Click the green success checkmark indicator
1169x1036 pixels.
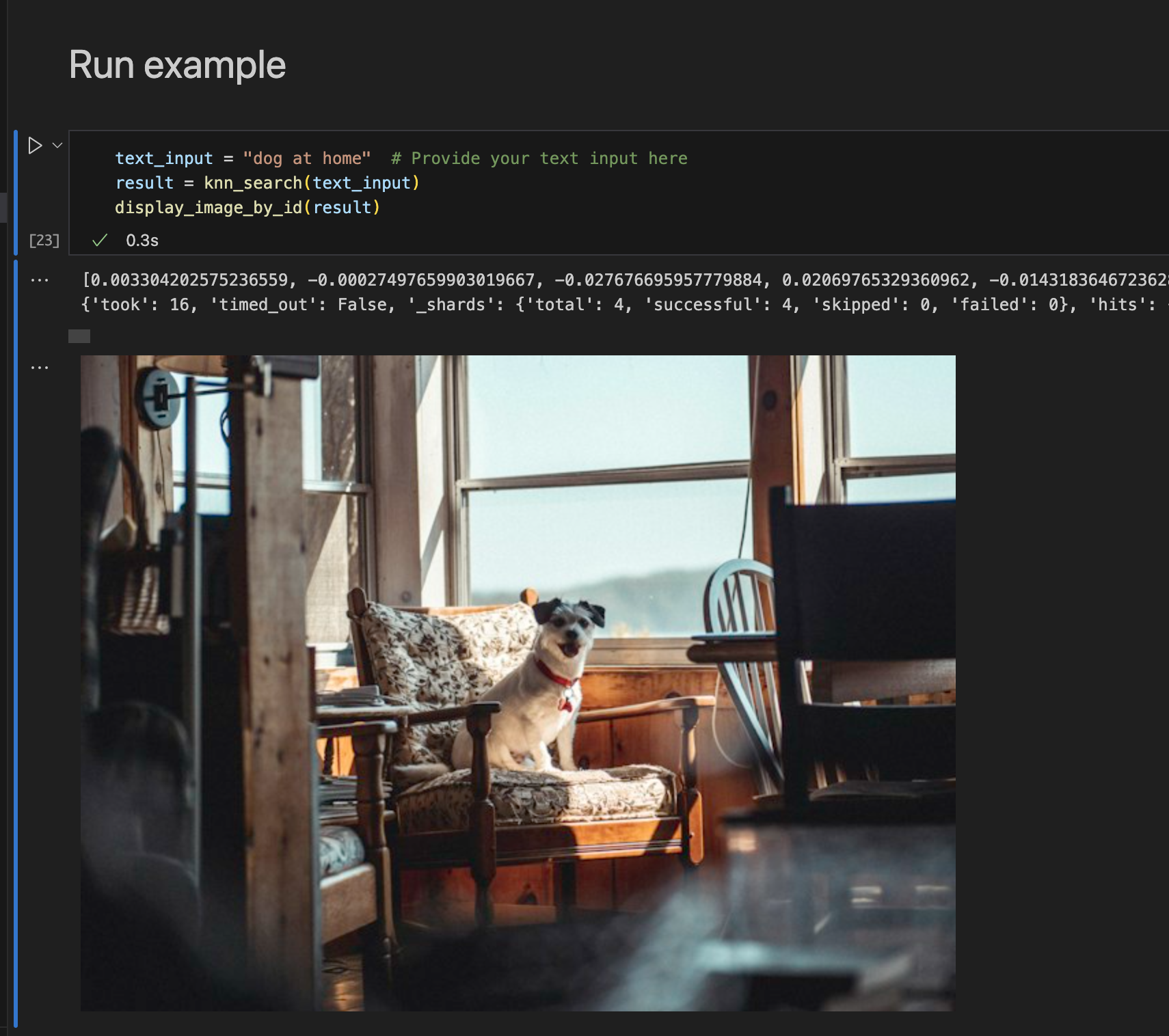100,241
